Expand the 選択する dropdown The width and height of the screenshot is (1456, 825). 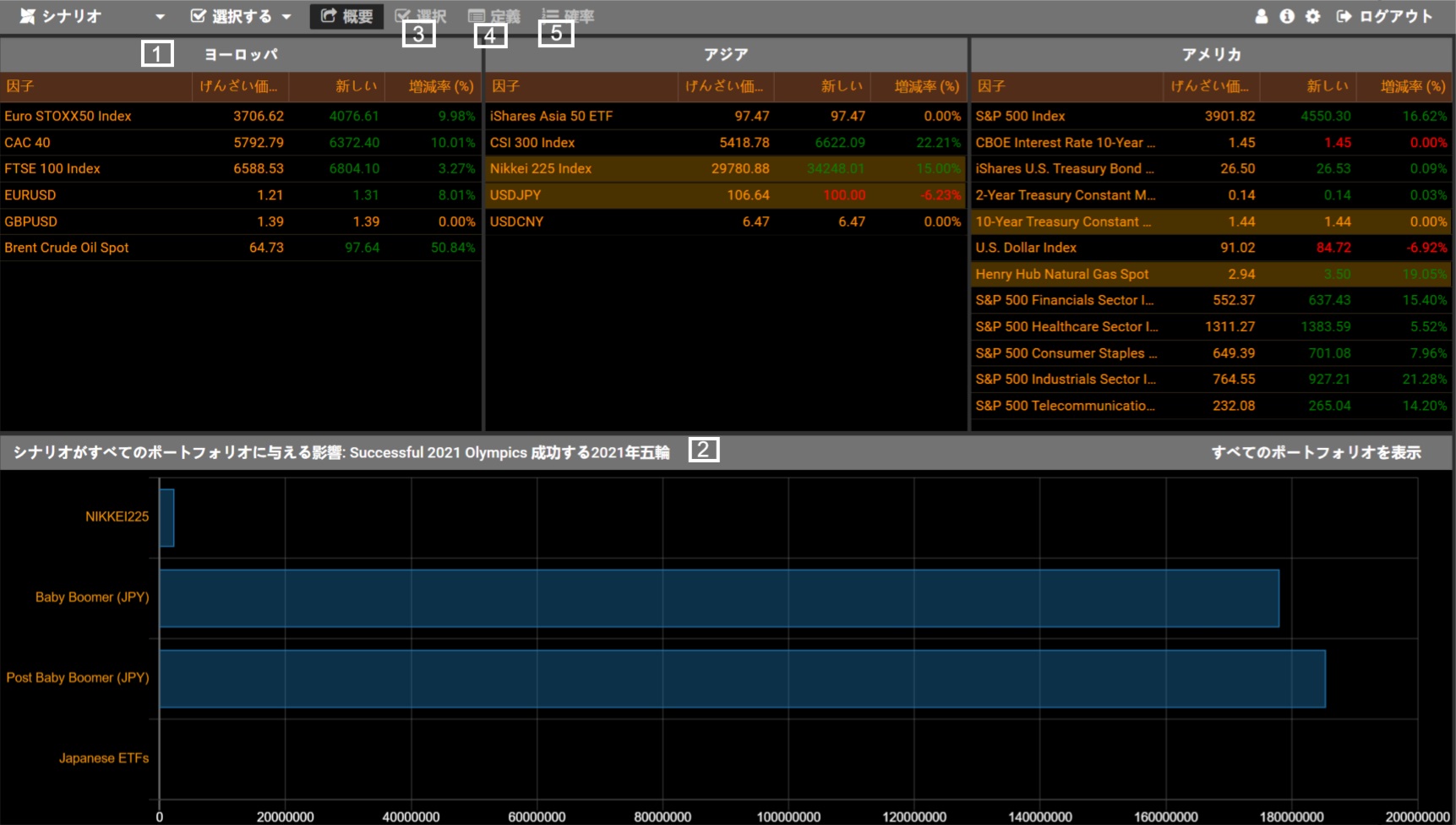tap(241, 16)
